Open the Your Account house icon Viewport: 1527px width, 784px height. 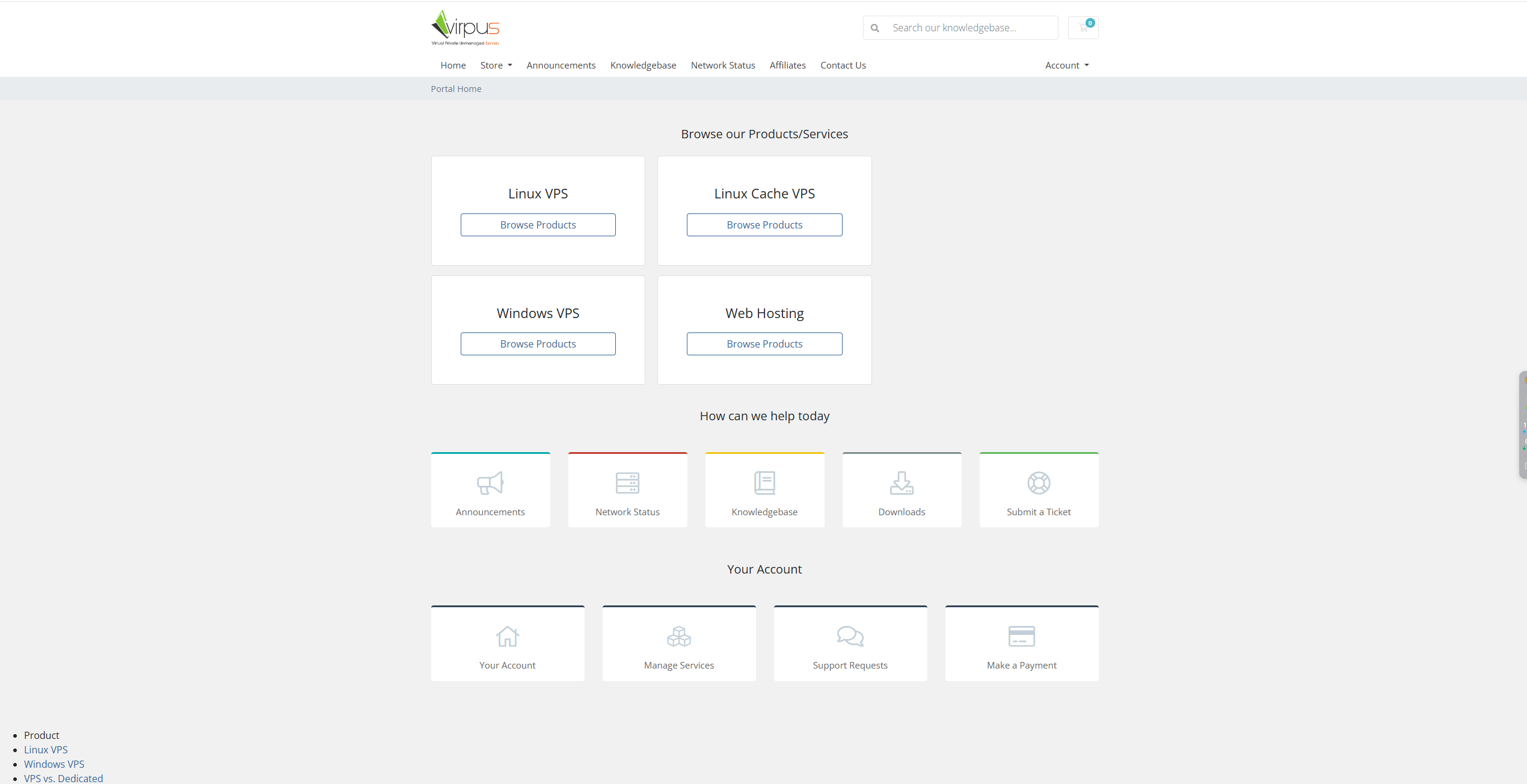tap(508, 636)
